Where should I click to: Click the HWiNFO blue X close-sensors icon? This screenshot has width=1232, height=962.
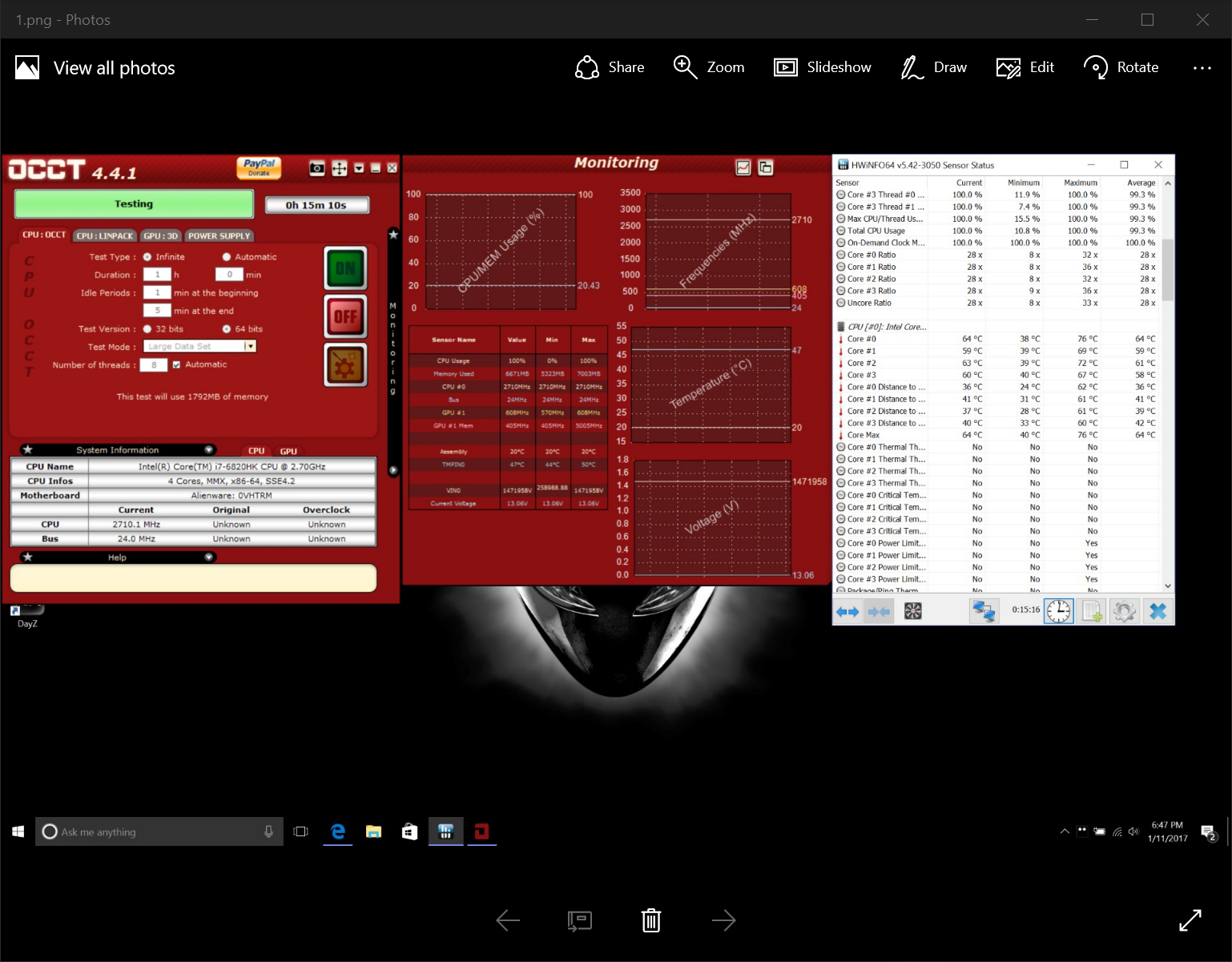[x=1158, y=612]
